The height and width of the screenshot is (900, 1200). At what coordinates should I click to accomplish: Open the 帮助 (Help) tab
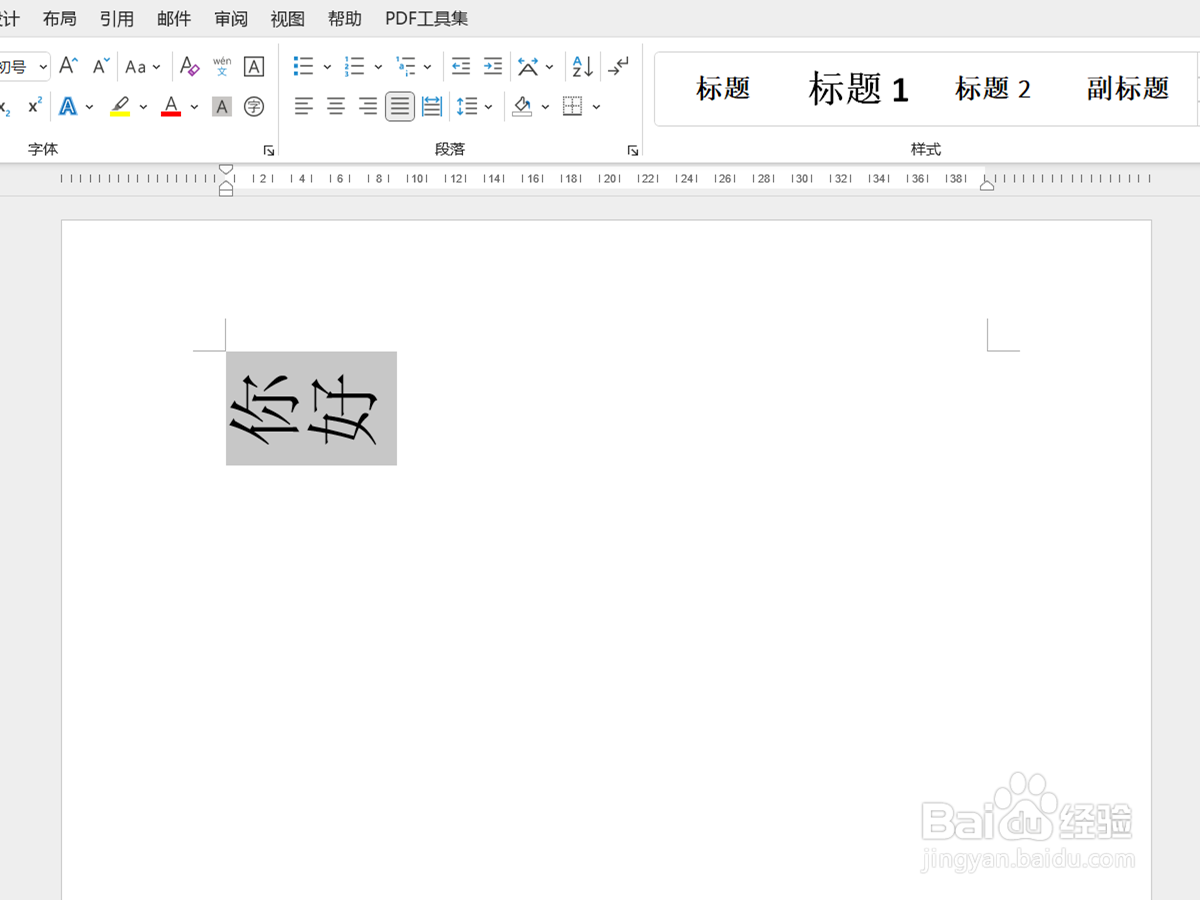click(345, 18)
